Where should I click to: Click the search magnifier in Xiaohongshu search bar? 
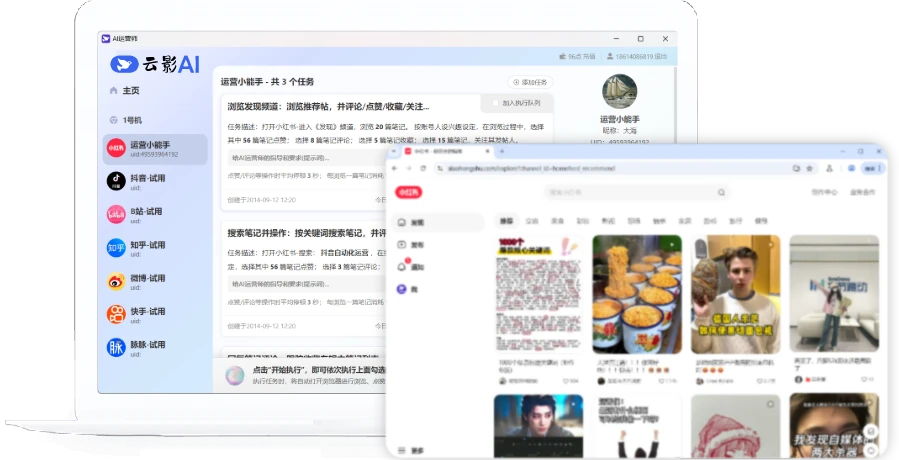pos(721,192)
